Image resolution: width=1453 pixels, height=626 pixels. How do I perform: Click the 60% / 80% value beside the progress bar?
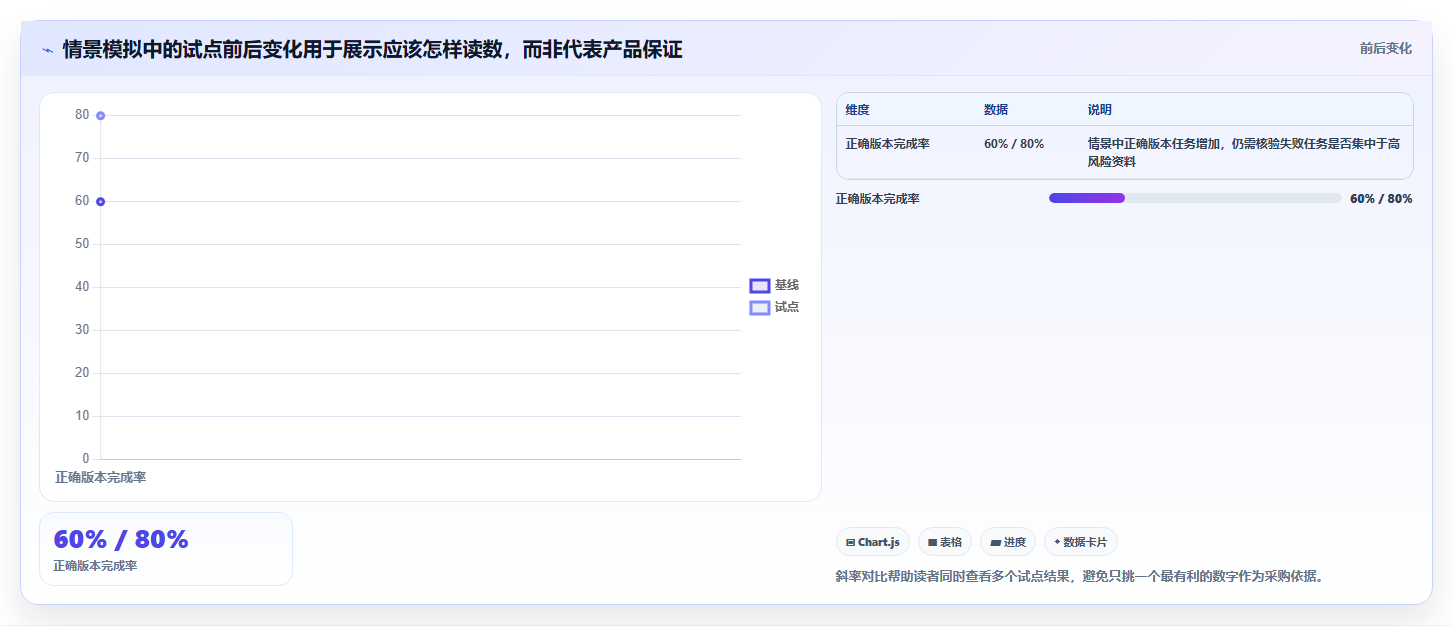pyautogui.click(x=1381, y=199)
